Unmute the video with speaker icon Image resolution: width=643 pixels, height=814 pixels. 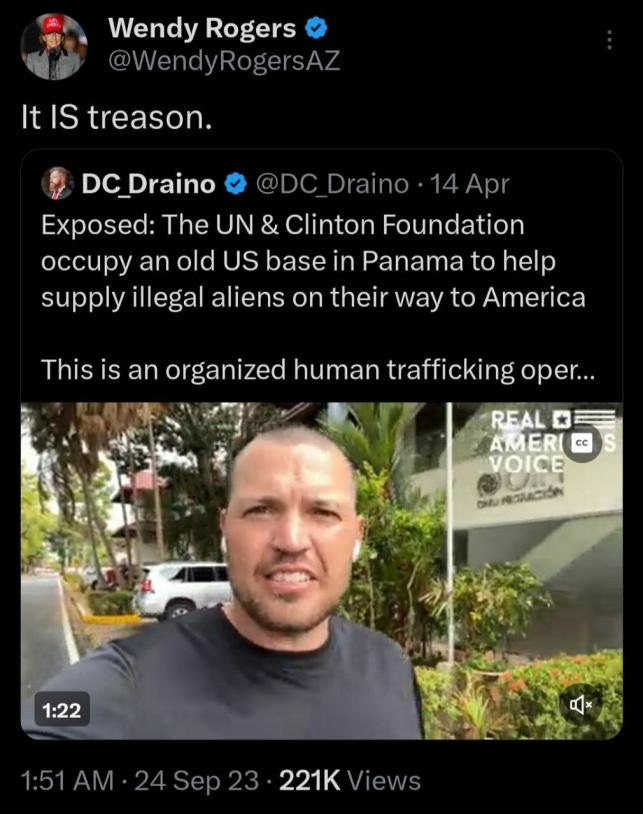click(x=581, y=704)
